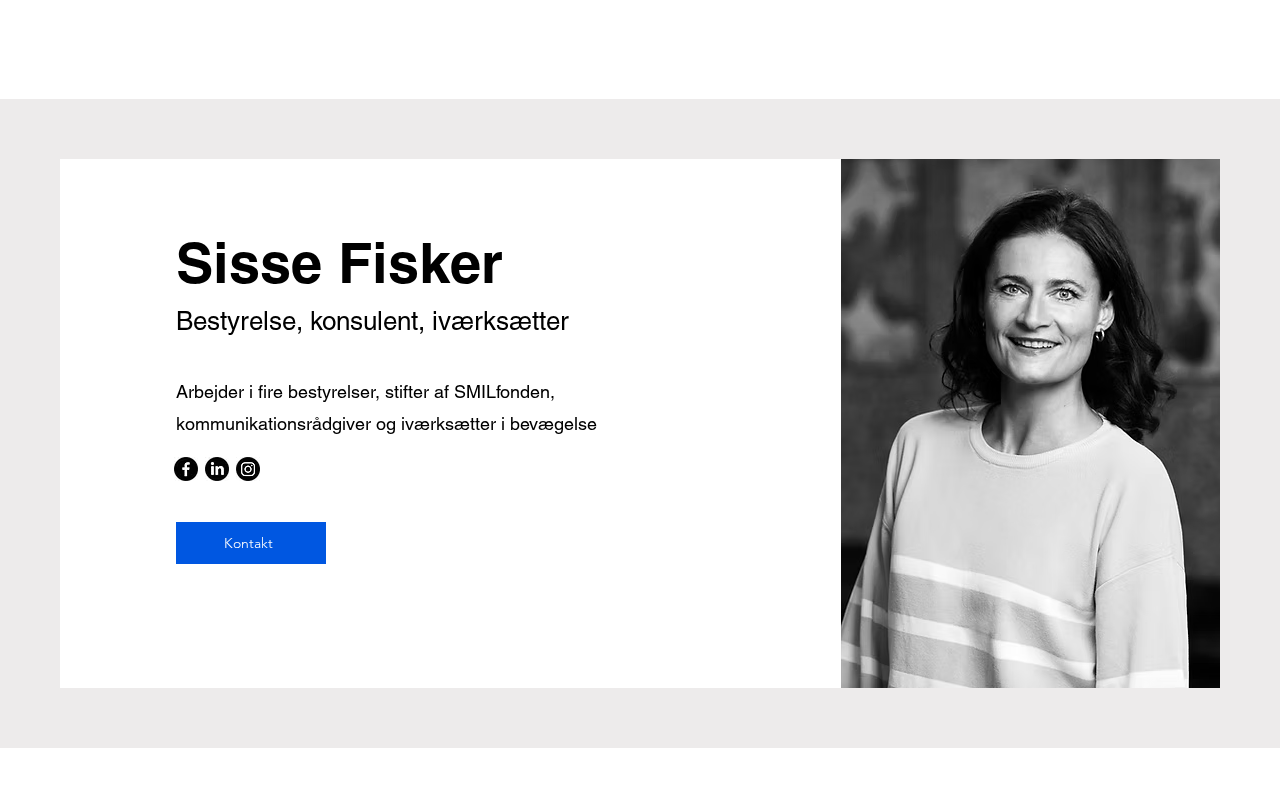The image size is (1280, 800).
Task: Click the word "Fisker" in the heading
Action: pyautogui.click(x=420, y=264)
